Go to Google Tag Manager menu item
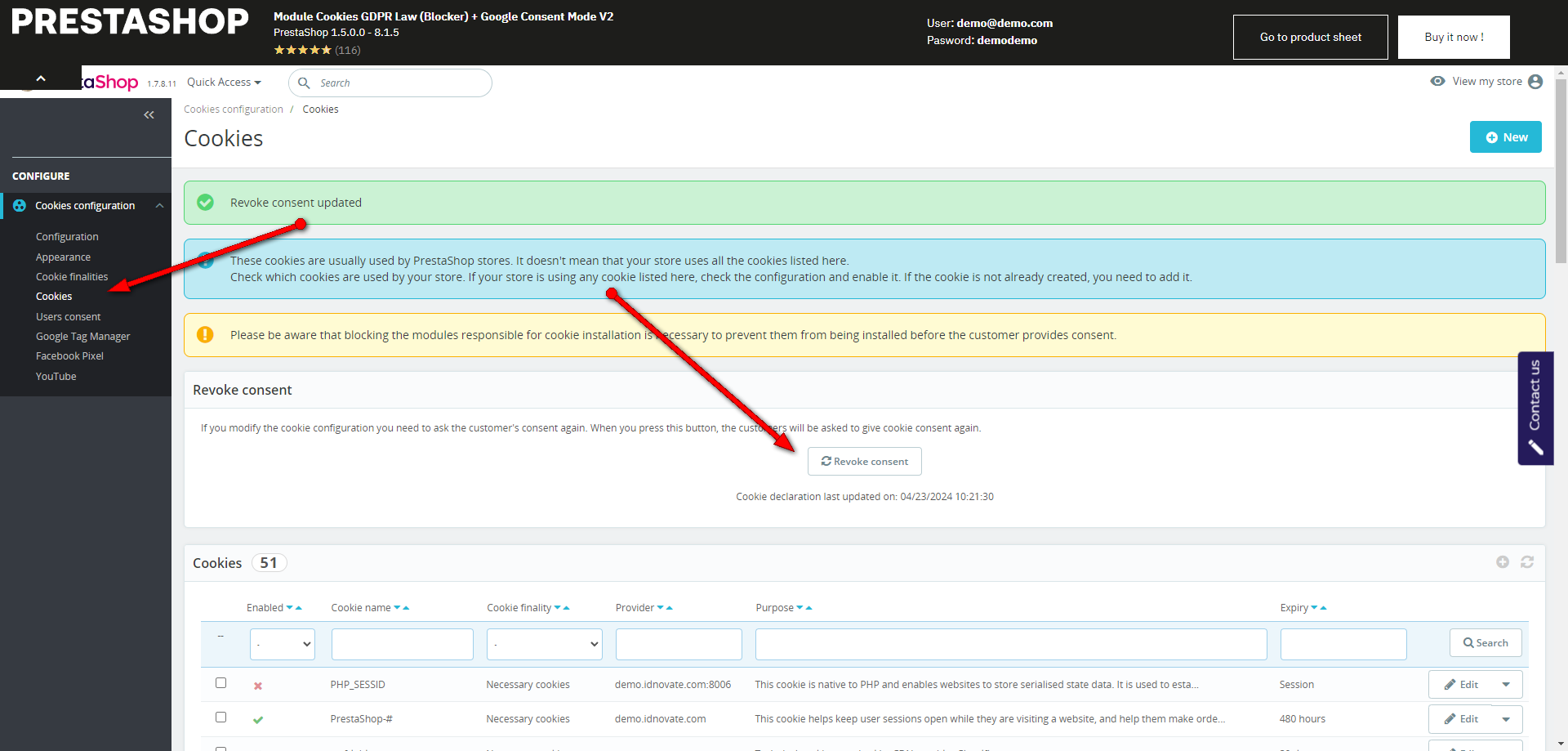The height and width of the screenshot is (751, 1568). pyautogui.click(x=82, y=337)
